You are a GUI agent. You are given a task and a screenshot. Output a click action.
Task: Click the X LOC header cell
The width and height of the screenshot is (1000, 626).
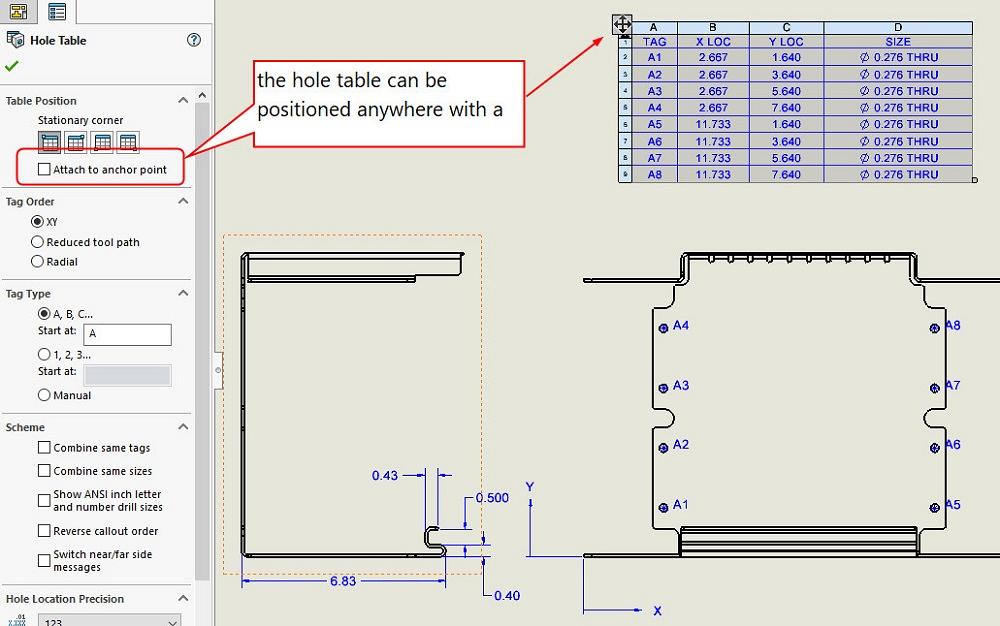tap(713, 42)
